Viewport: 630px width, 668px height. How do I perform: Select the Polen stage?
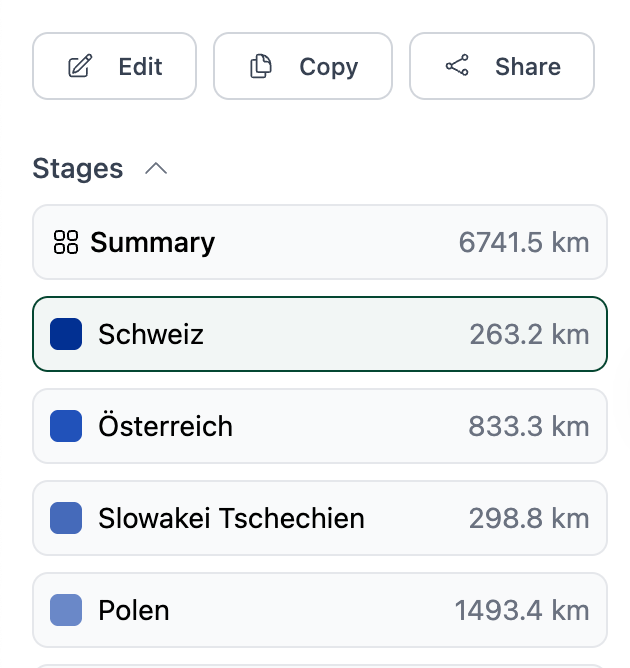(320, 610)
